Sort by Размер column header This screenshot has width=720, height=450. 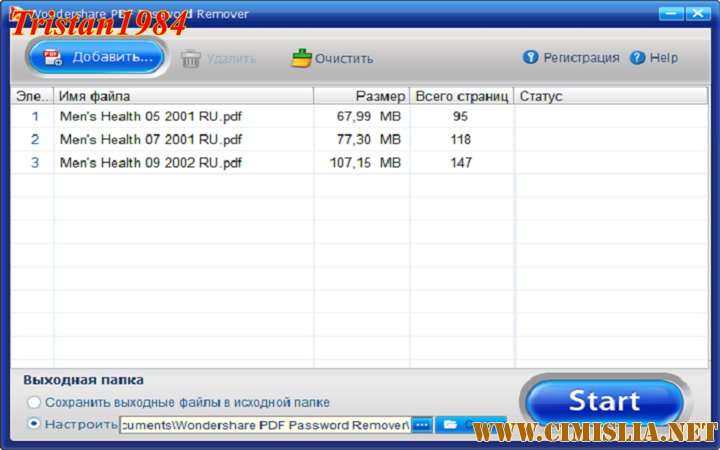(361, 96)
